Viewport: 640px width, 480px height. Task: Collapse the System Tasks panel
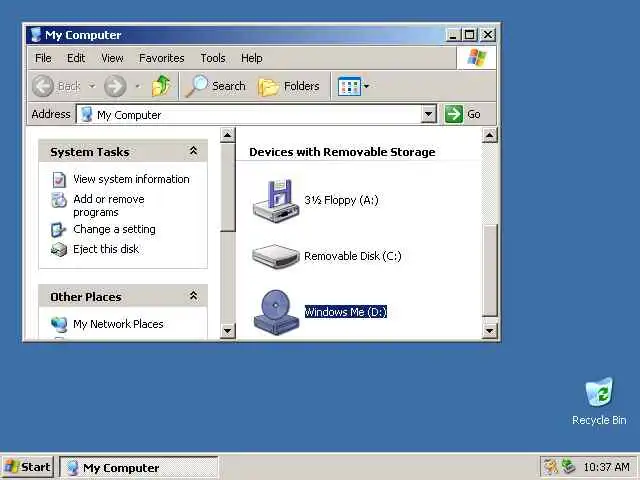pyautogui.click(x=193, y=151)
